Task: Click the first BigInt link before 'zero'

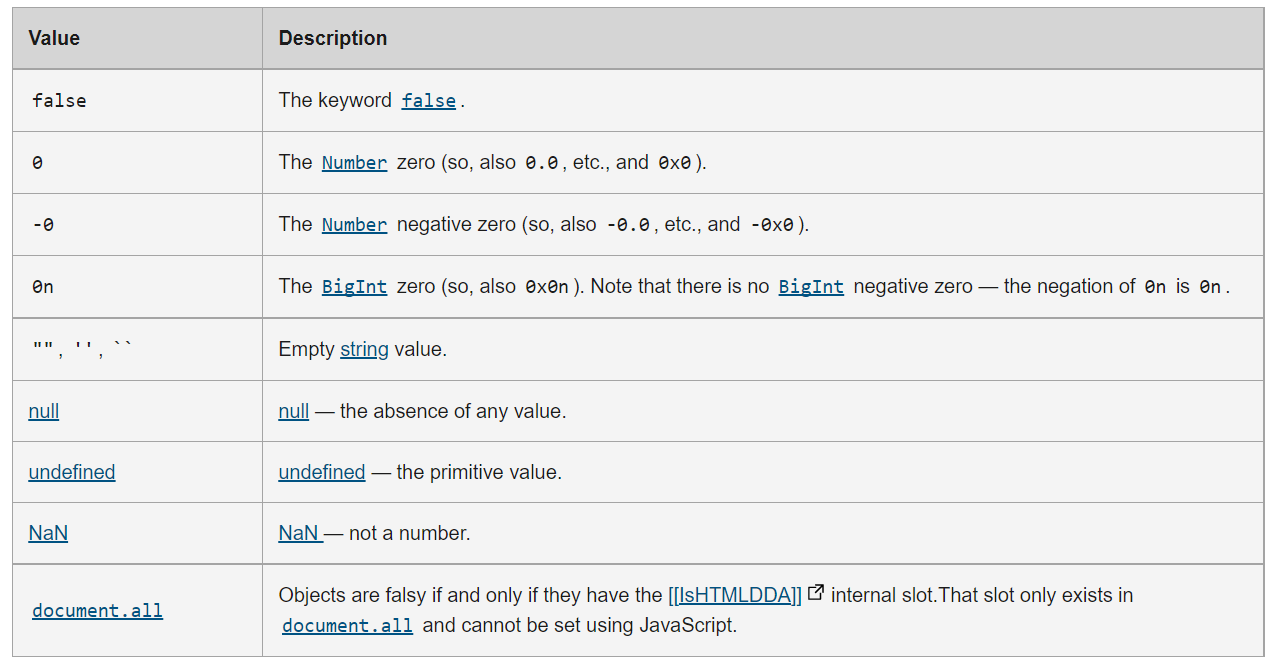Action: [x=354, y=287]
